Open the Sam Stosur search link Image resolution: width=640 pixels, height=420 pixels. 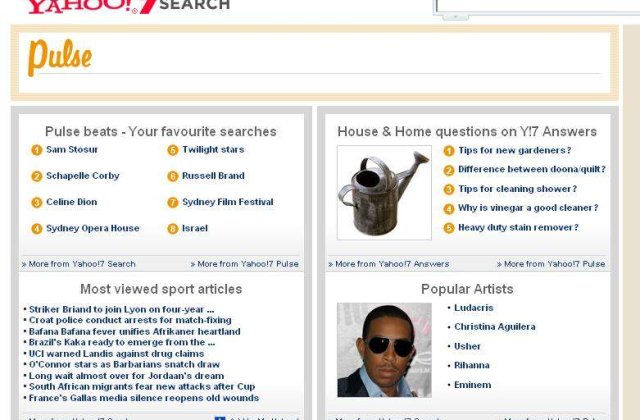[x=72, y=149]
